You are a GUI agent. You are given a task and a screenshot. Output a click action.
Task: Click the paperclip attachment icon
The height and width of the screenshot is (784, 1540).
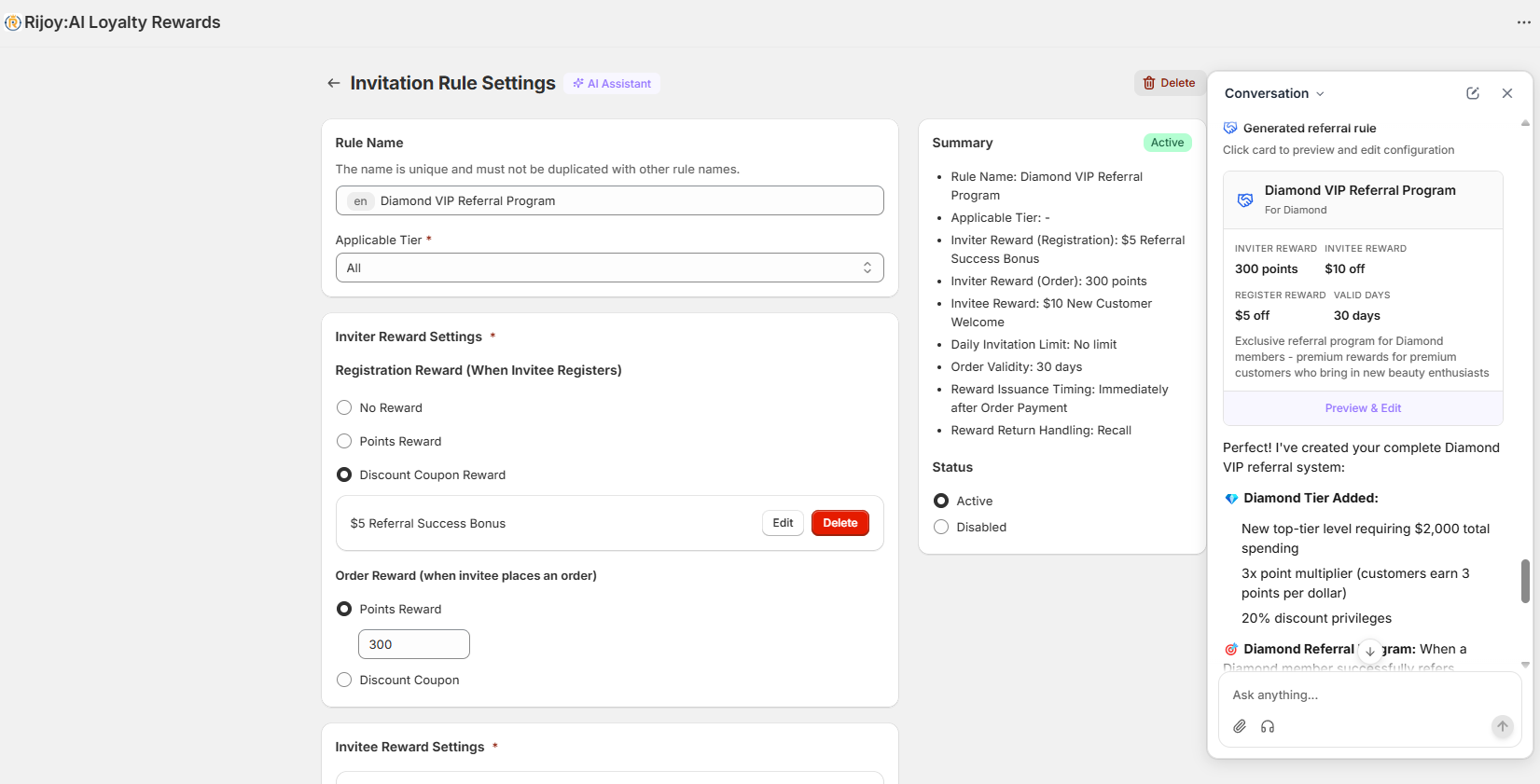1240,726
